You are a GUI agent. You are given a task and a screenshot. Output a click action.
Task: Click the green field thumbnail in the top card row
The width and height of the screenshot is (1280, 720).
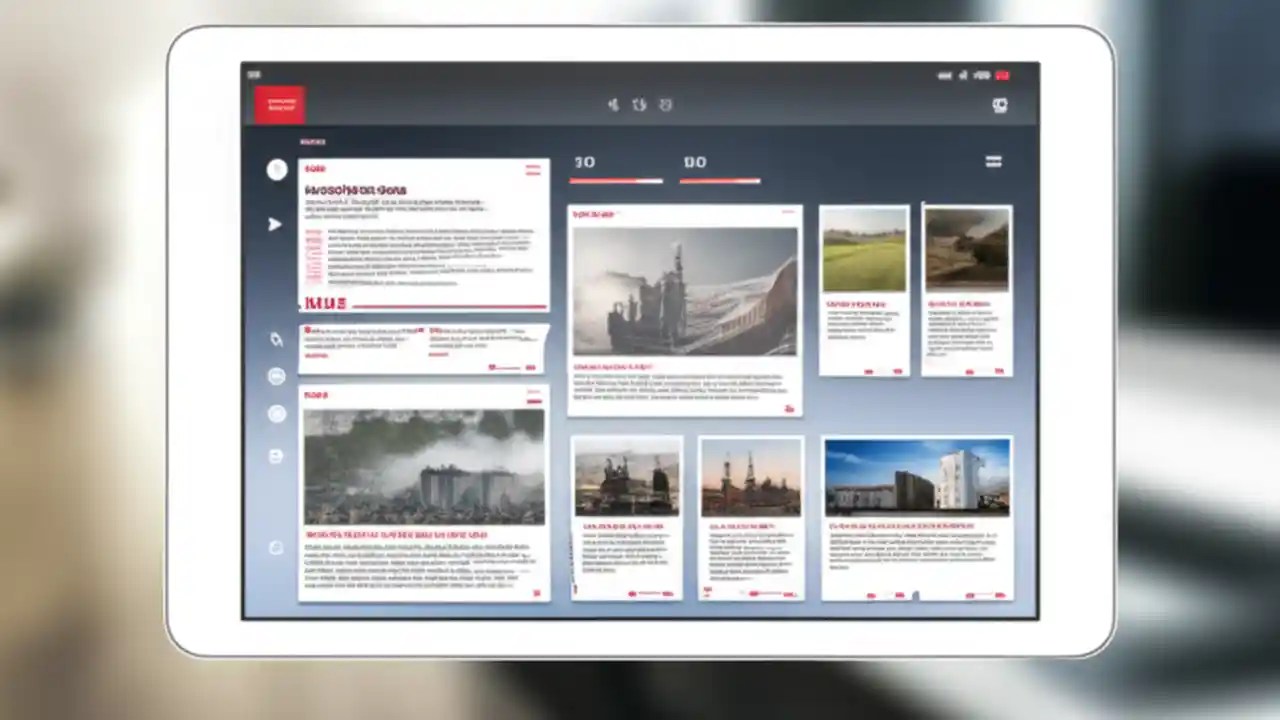[864, 248]
